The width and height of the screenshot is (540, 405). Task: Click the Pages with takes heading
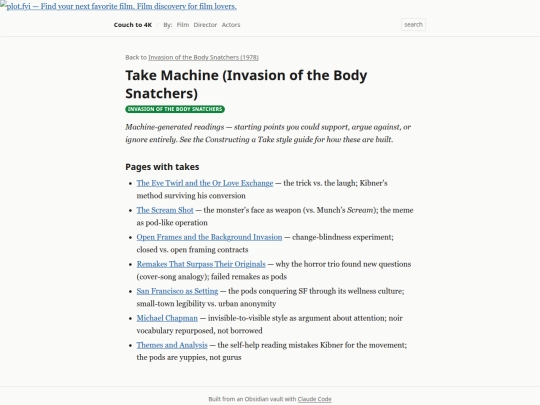pyautogui.click(x=162, y=167)
